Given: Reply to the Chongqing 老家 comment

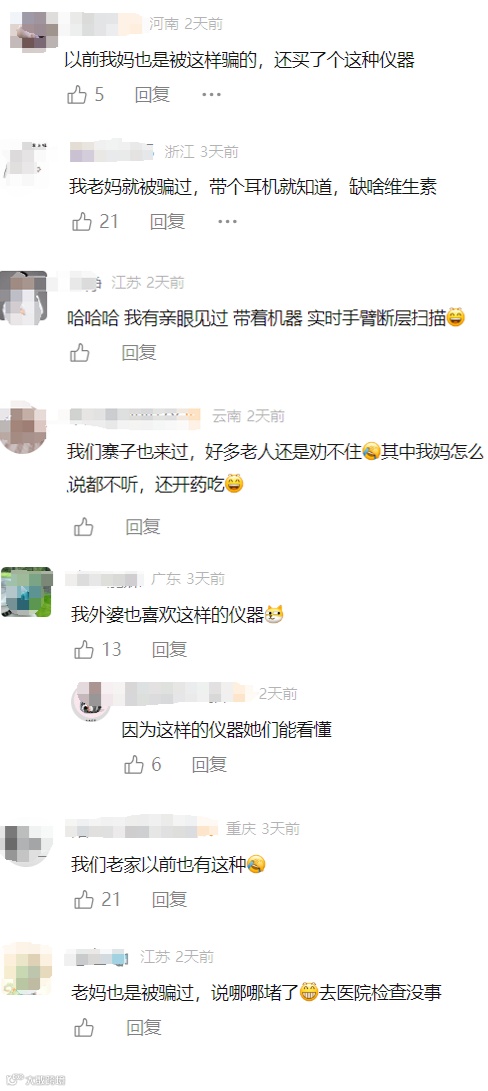Looking at the screenshot, I should coord(170,900).
